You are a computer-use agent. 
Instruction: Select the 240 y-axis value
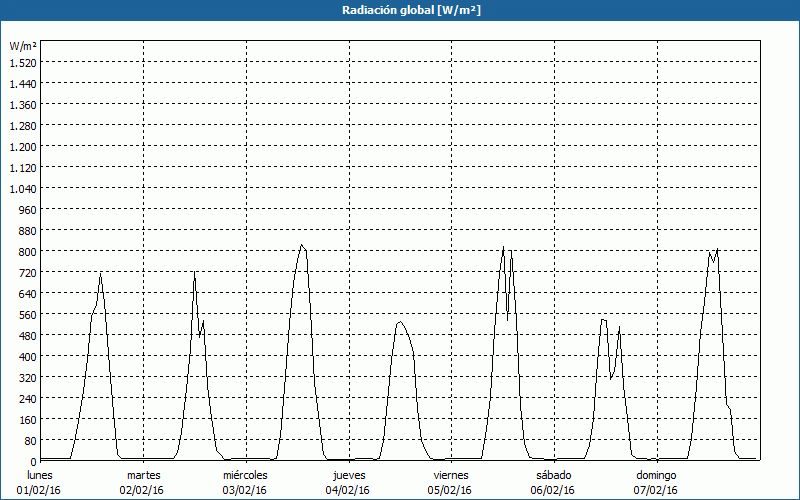28,399
